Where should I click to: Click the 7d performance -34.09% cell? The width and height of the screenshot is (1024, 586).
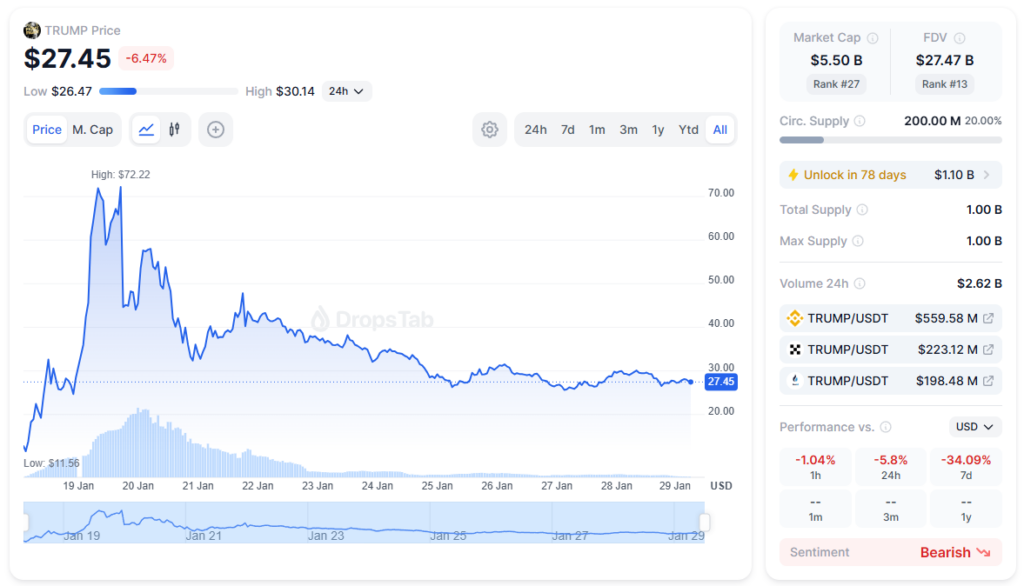click(x=966, y=467)
